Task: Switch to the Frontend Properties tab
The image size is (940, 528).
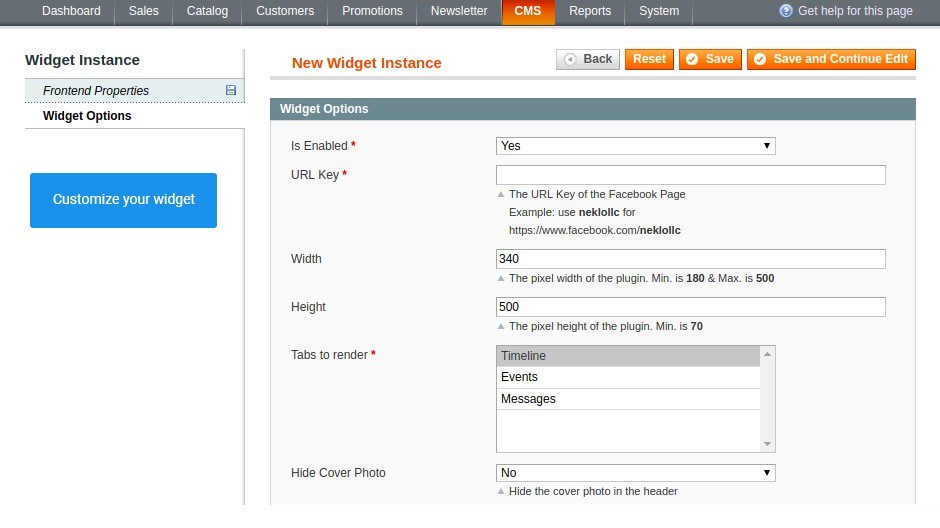Action: pyautogui.click(x=134, y=90)
